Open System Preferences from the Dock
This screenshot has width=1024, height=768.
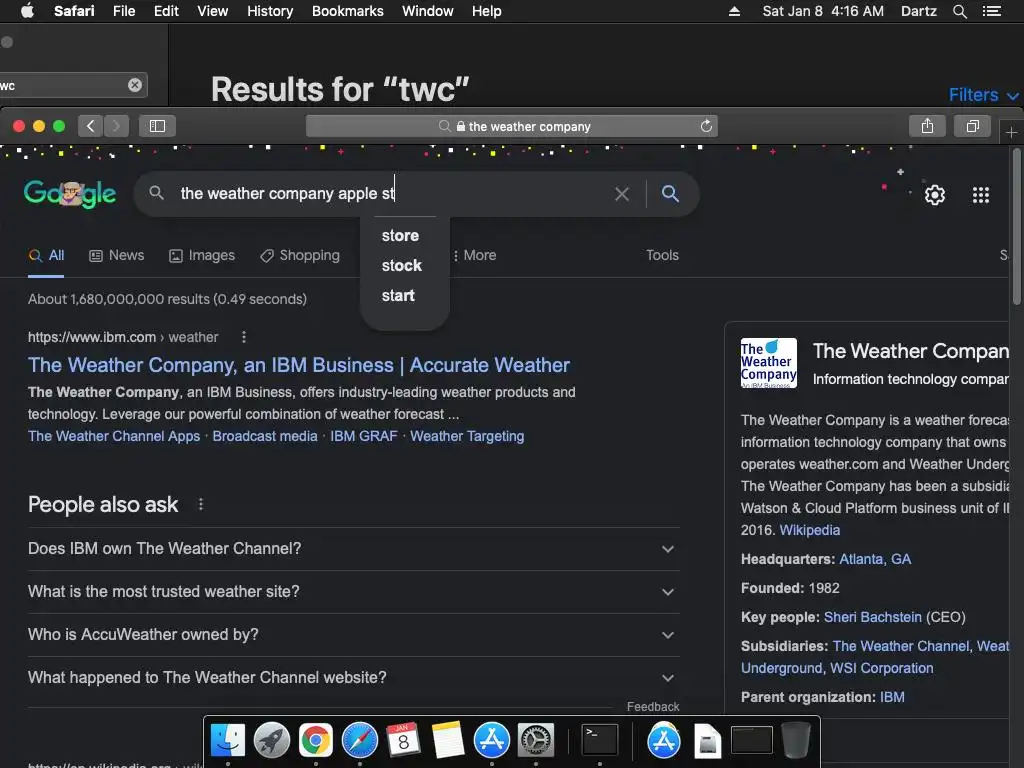(536, 741)
